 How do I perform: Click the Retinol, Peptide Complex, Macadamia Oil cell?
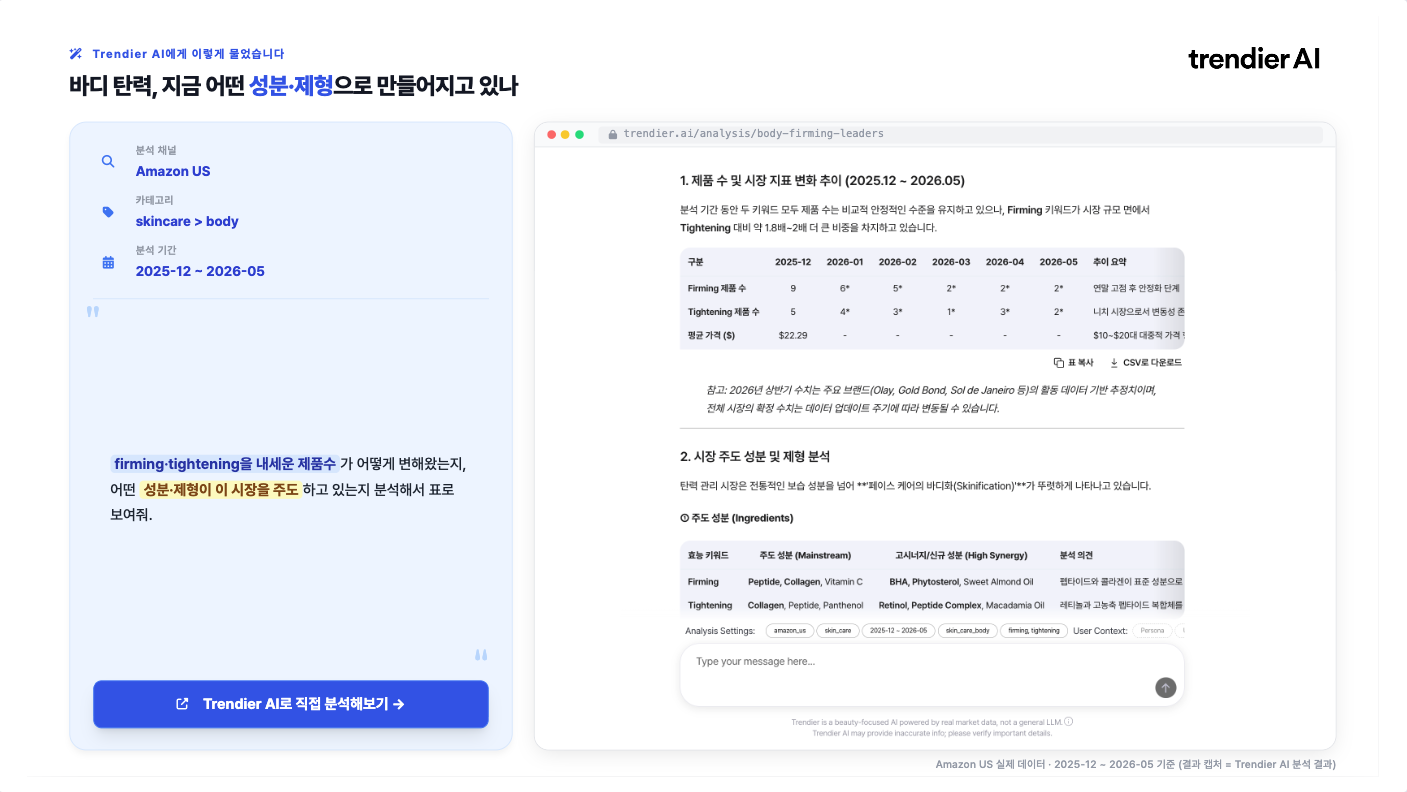coord(961,605)
